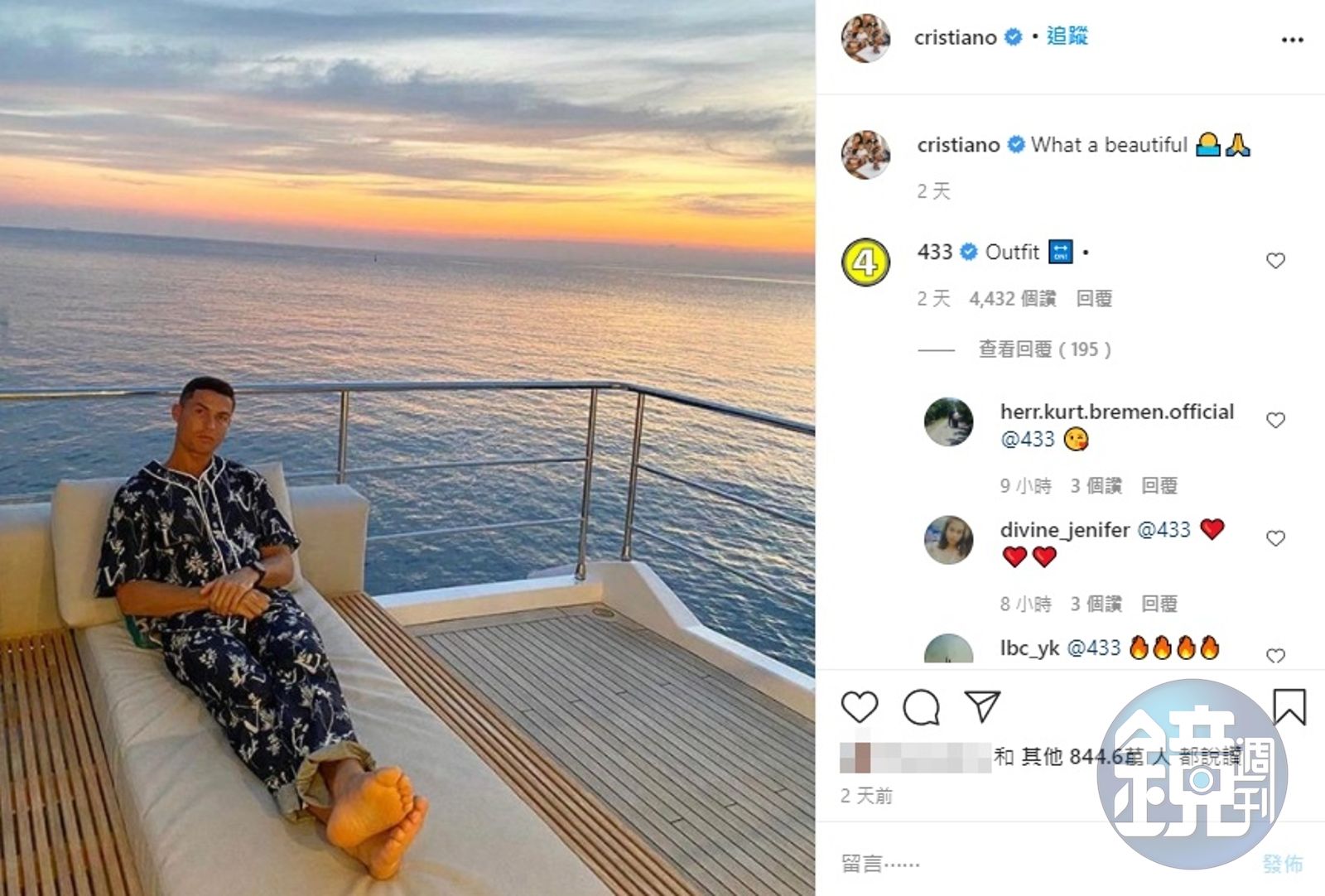View the 4,432 likes on 433 comment

(x=1013, y=299)
